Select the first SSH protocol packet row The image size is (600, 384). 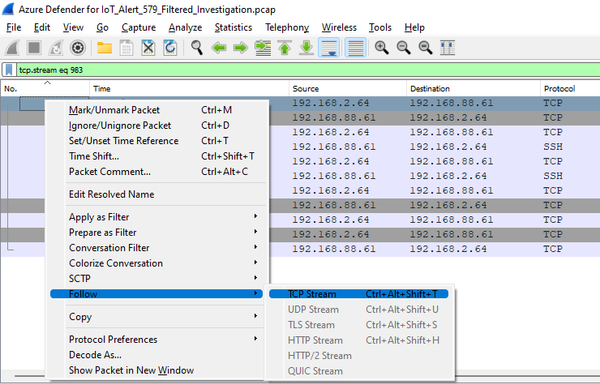coord(434,147)
